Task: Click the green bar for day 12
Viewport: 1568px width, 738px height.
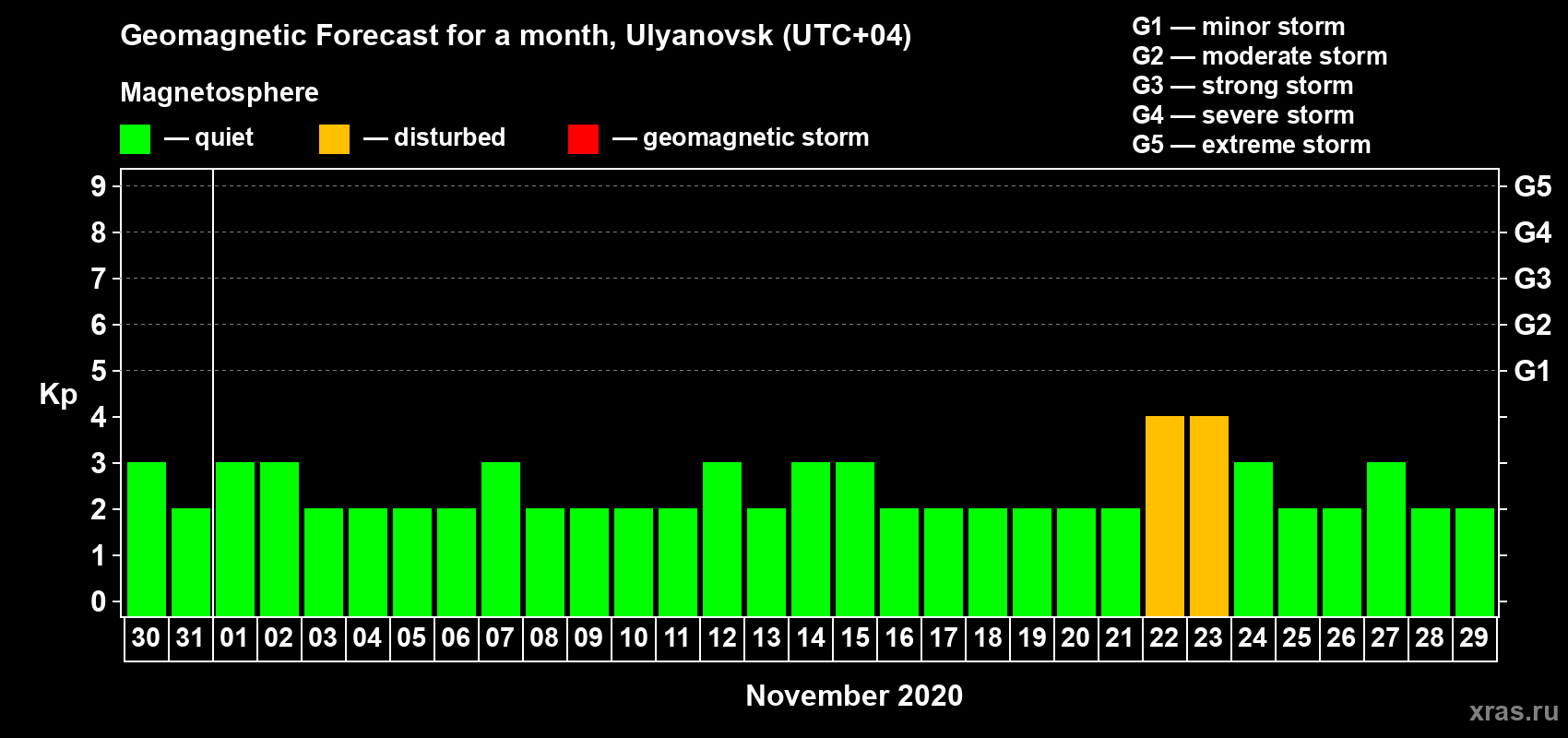Action: [x=721, y=539]
